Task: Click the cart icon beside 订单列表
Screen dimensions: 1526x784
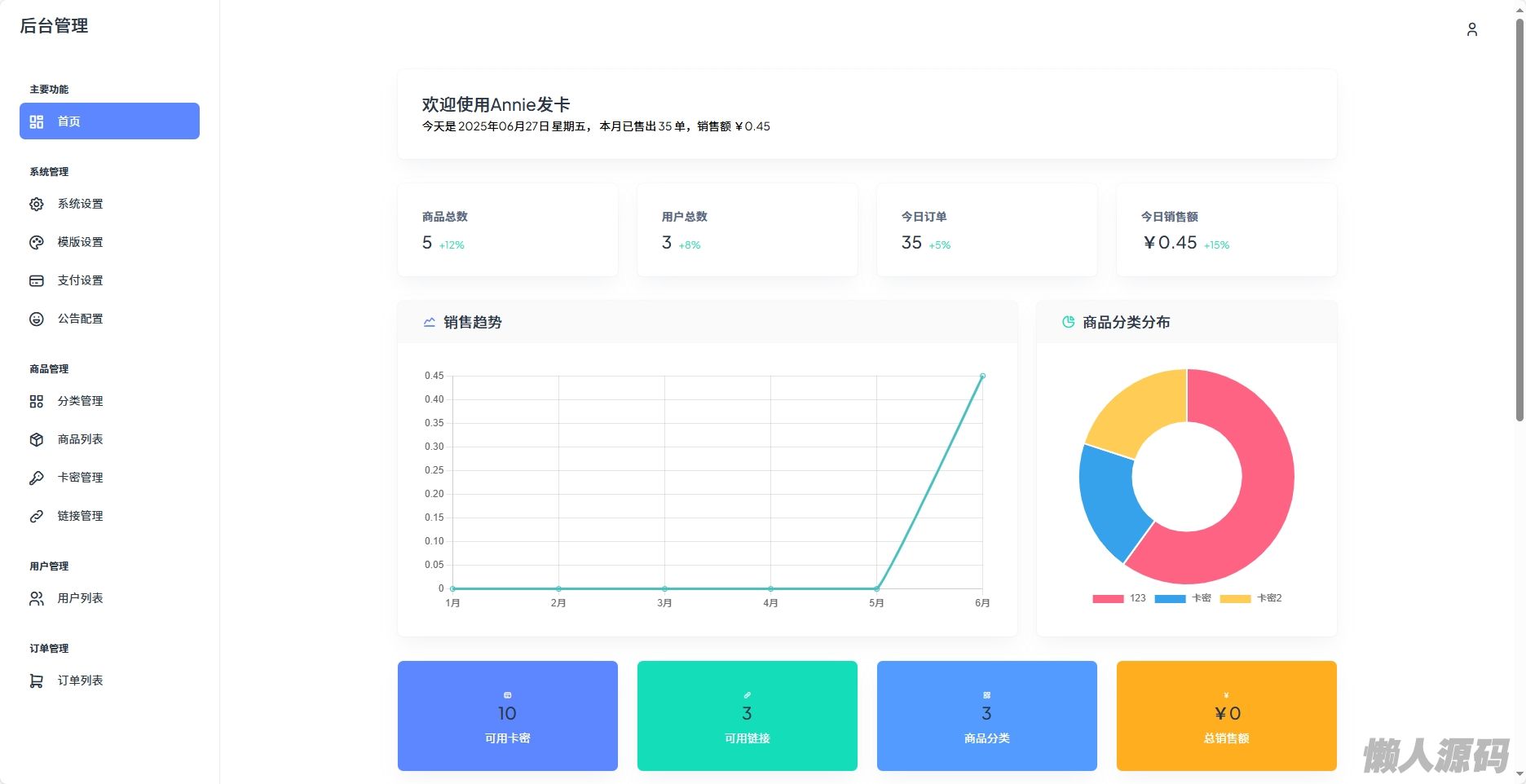Action: [37, 680]
